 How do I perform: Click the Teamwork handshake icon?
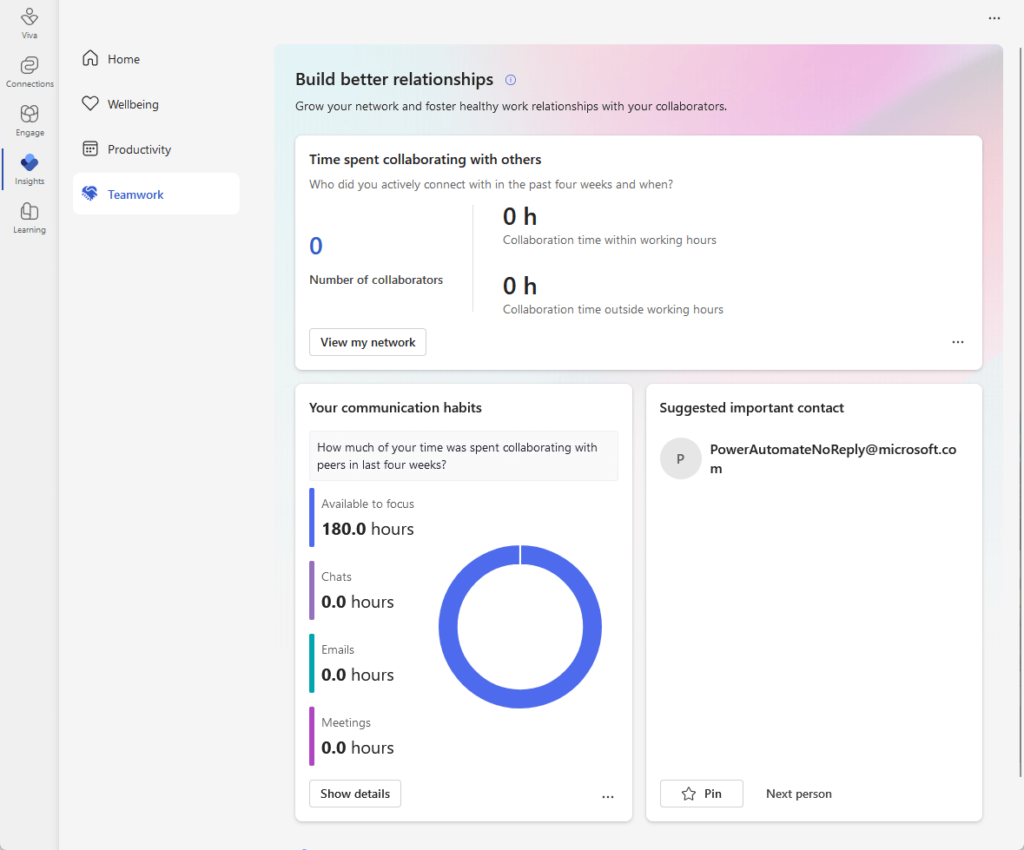coord(90,194)
